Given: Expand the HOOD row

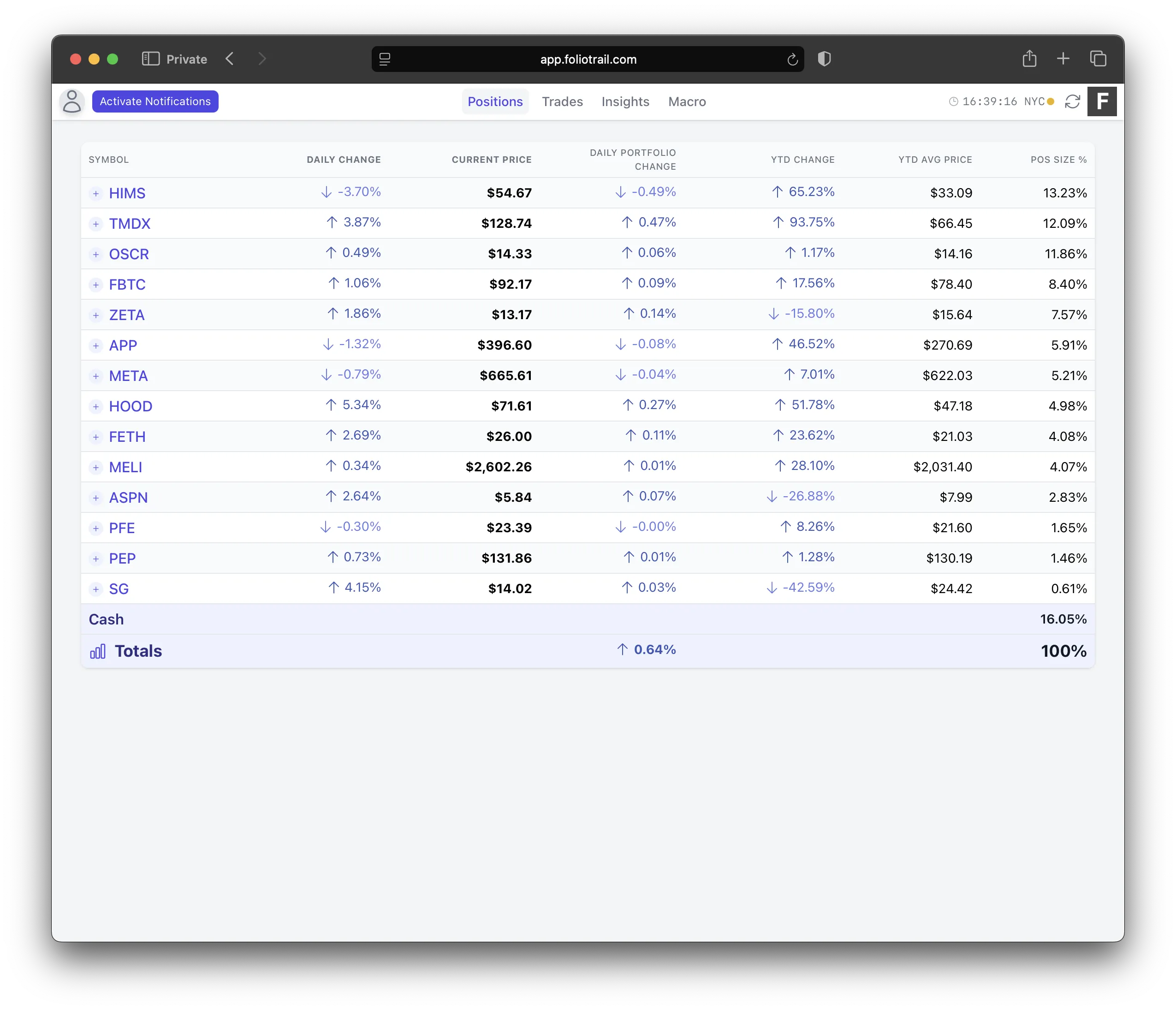Looking at the screenshot, I should click(x=96, y=406).
